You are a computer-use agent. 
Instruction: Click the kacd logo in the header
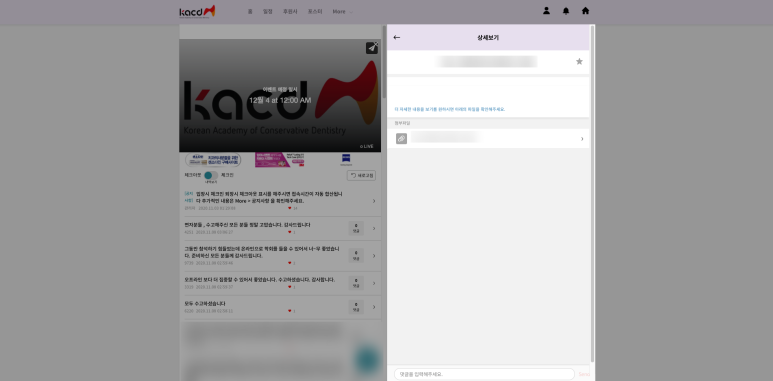tap(197, 11)
